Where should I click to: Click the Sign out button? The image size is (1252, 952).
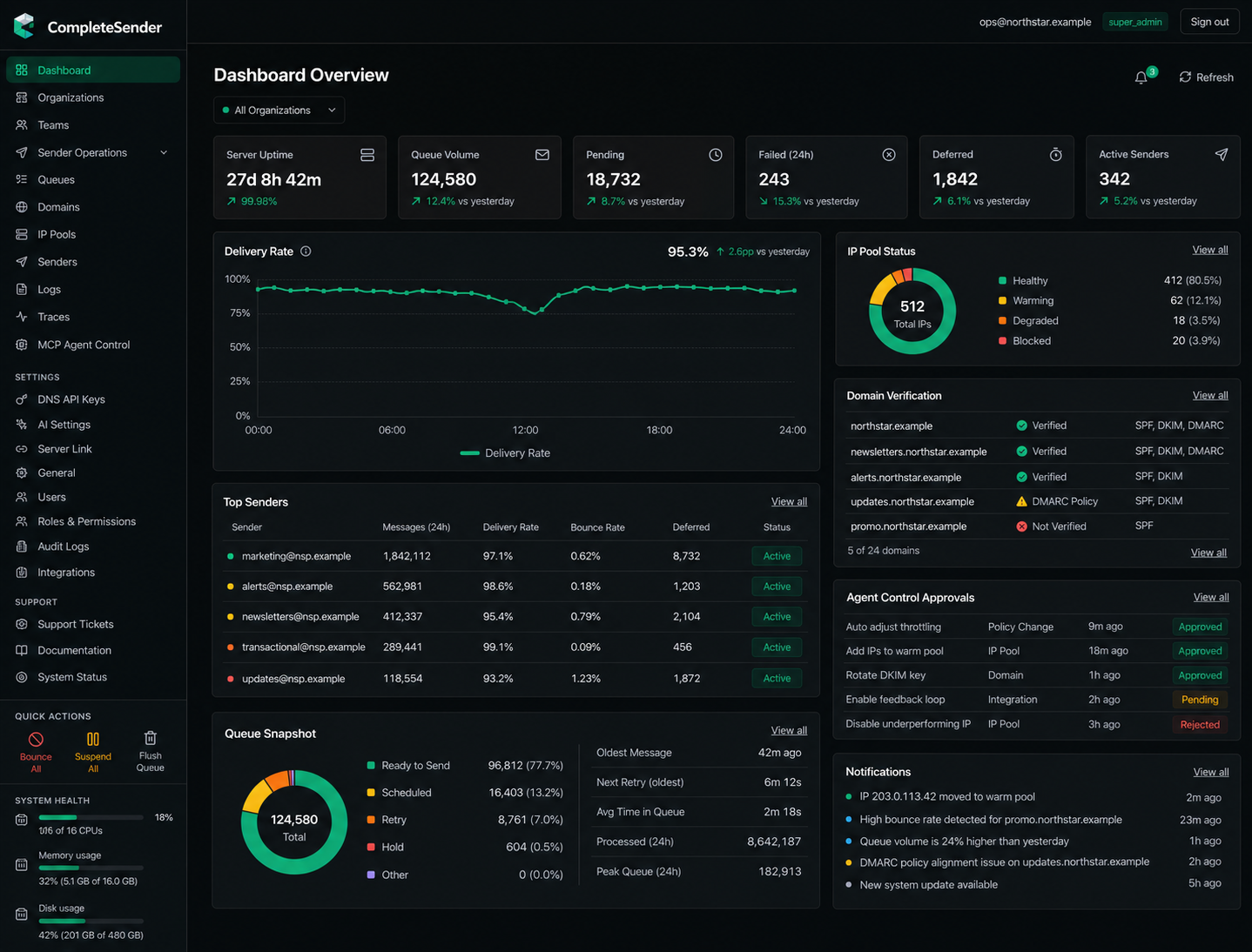1209,22
